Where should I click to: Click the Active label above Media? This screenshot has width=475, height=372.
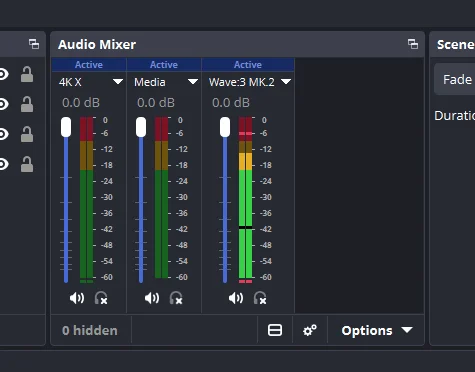[164, 65]
